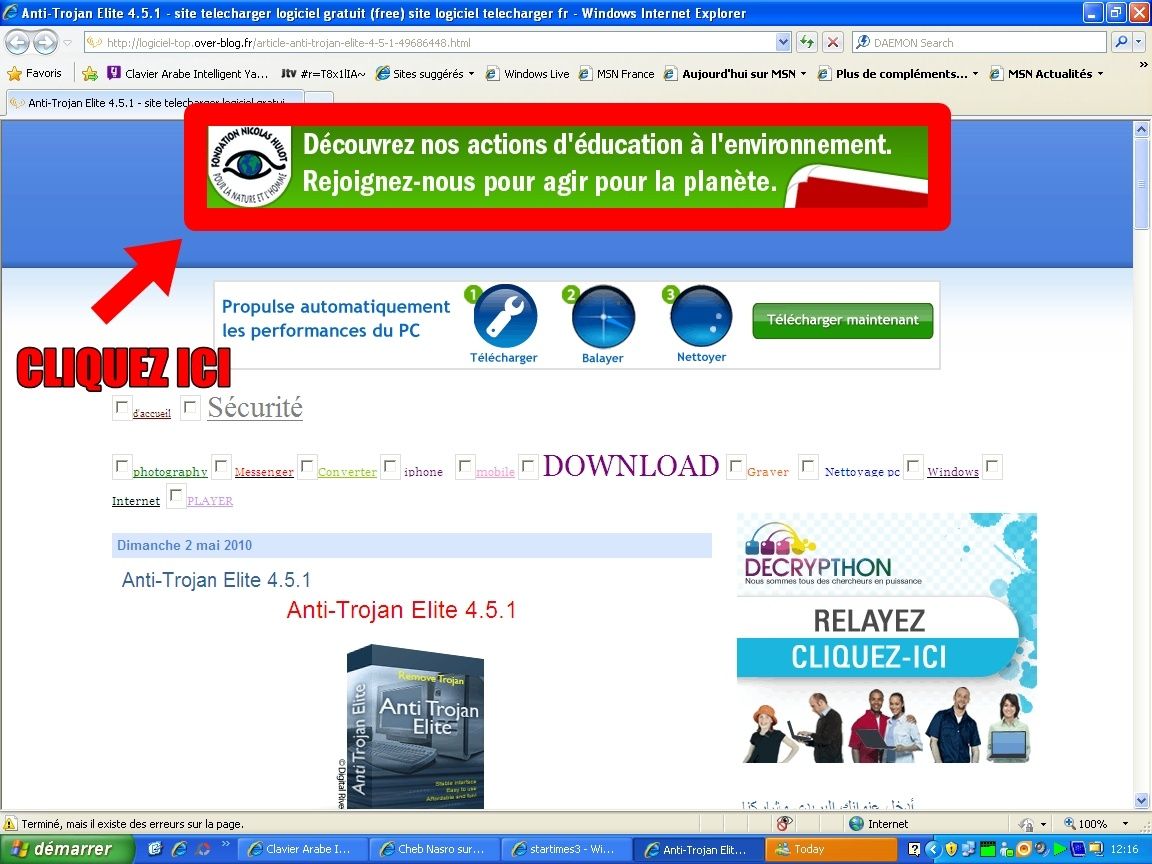Open the Graver category link
1152x864 pixels.
point(768,472)
